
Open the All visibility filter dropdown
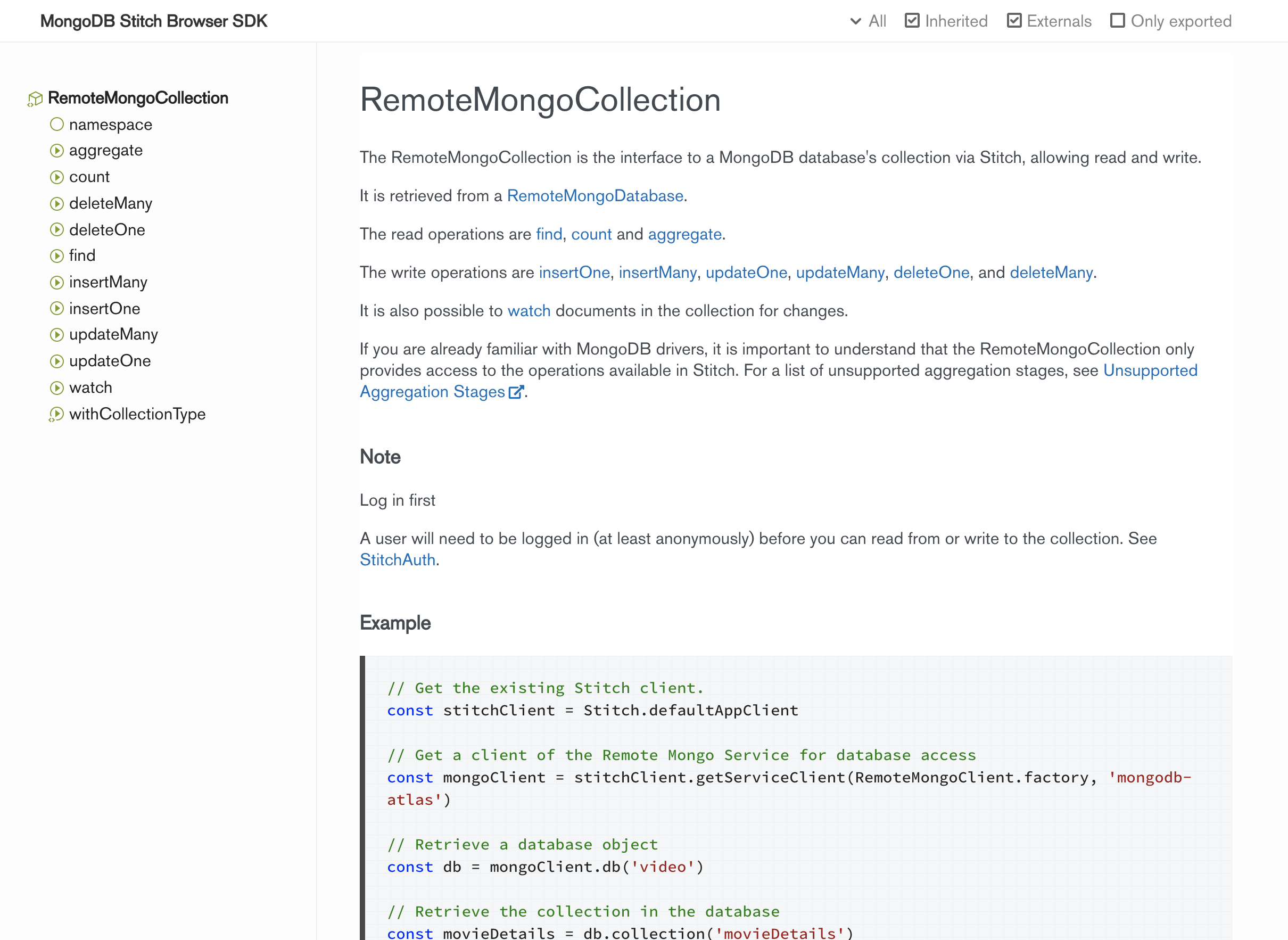[x=868, y=21]
